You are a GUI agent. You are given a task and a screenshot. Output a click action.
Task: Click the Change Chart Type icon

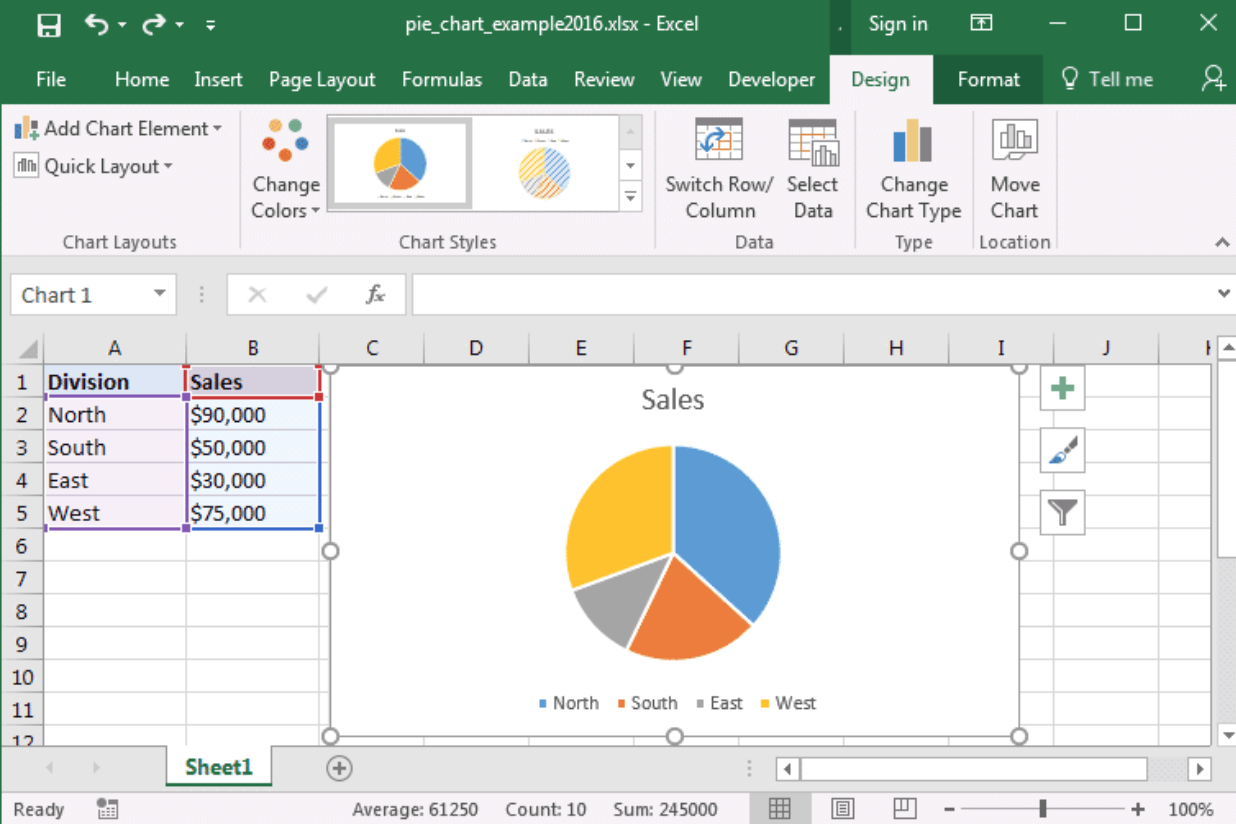pyautogui.click(x=913, y=142)
